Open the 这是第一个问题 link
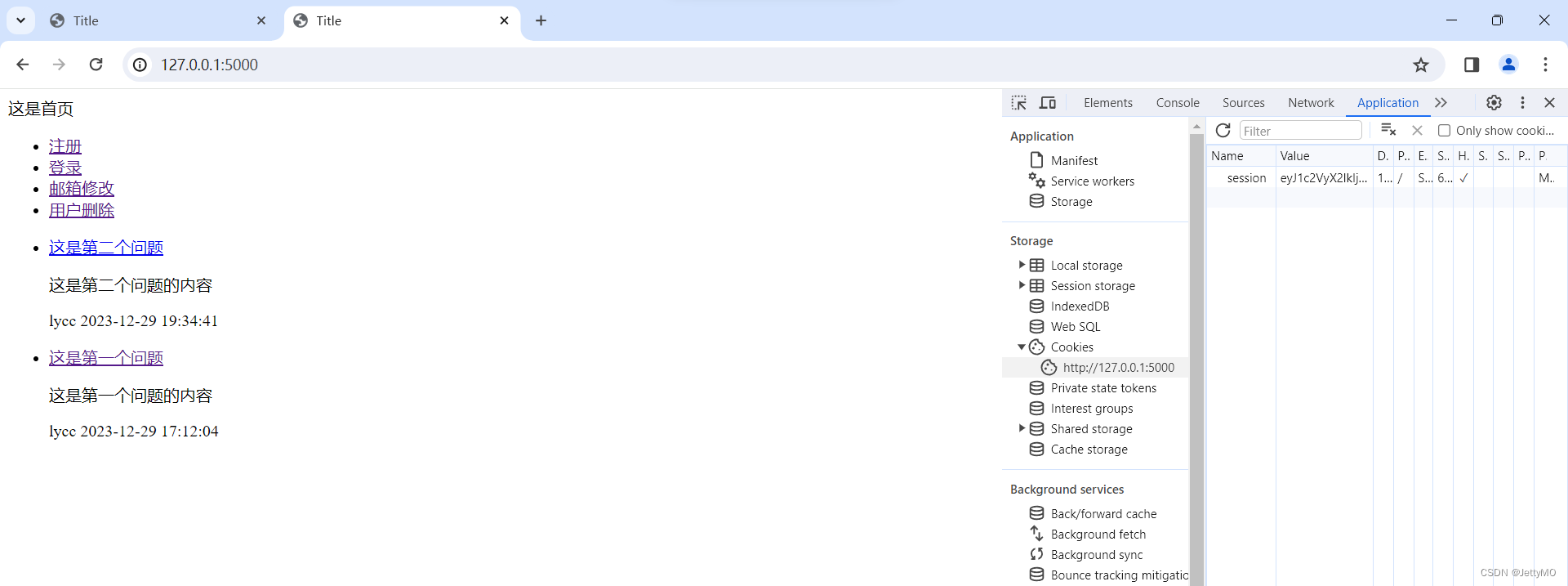This screenshot has height=586, width=1568. click(106, 358)
